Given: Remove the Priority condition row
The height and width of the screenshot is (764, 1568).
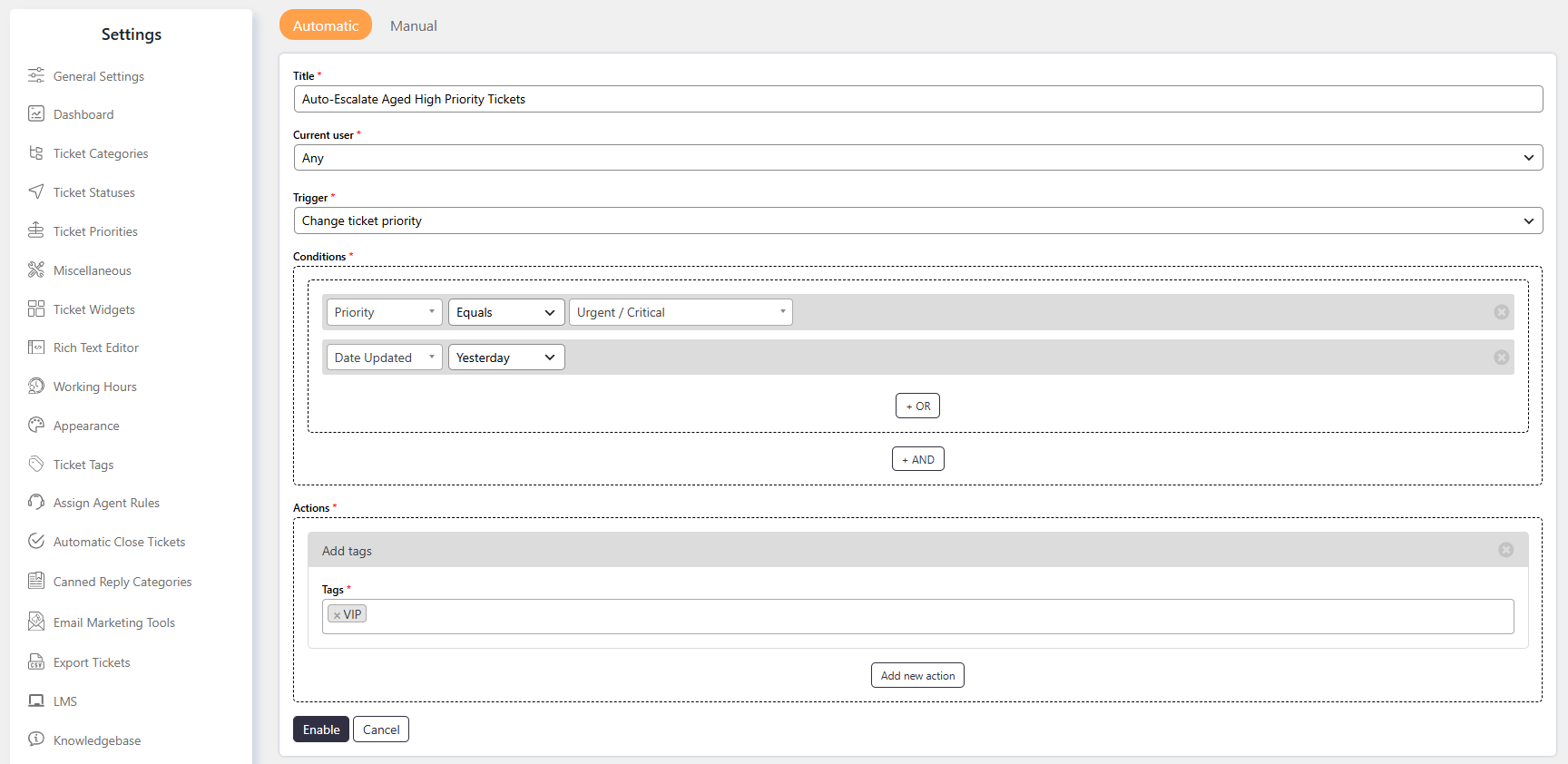Looking at the screenshot, I should click(x=1502, y=312).
